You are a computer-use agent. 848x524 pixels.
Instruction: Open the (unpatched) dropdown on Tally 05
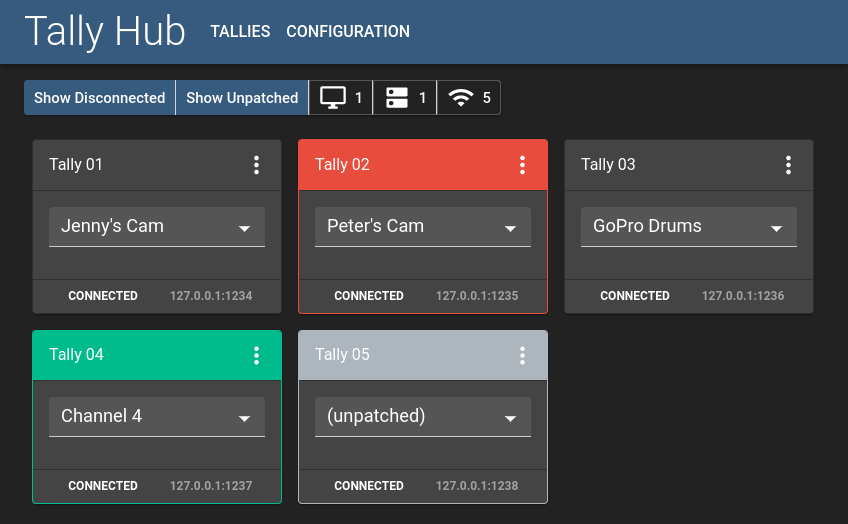423,417
